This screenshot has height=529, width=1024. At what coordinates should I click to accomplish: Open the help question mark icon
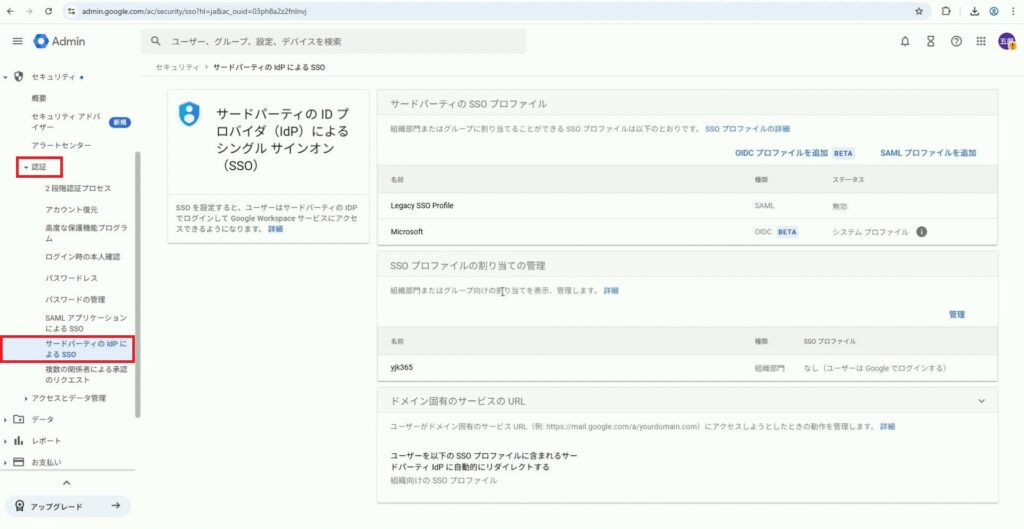click(x=956, y=41)
